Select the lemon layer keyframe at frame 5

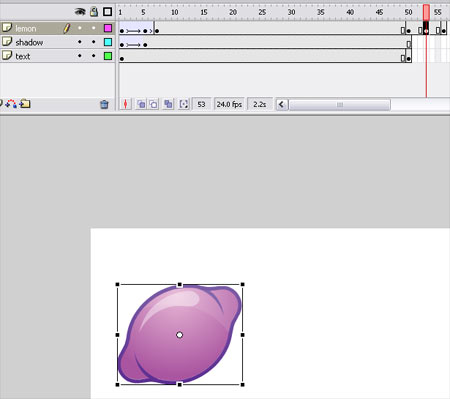click(x=145, y=31)
